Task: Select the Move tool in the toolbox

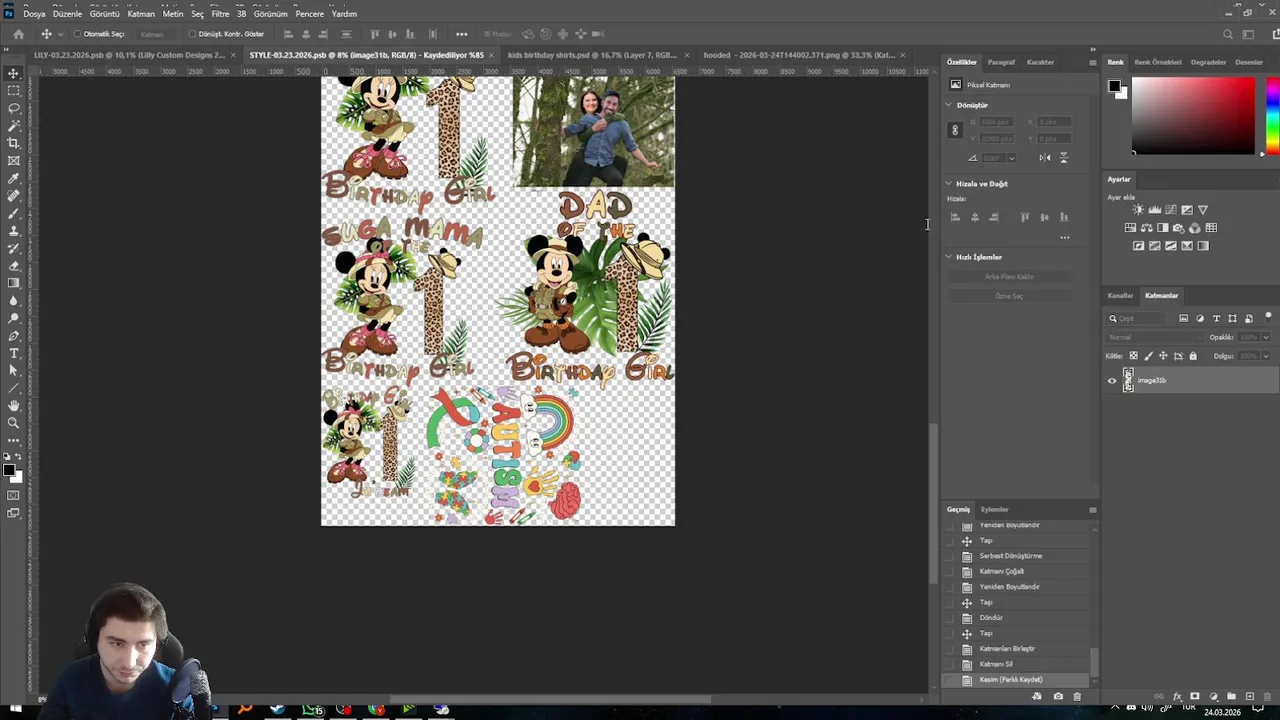Action: [13, 74]
